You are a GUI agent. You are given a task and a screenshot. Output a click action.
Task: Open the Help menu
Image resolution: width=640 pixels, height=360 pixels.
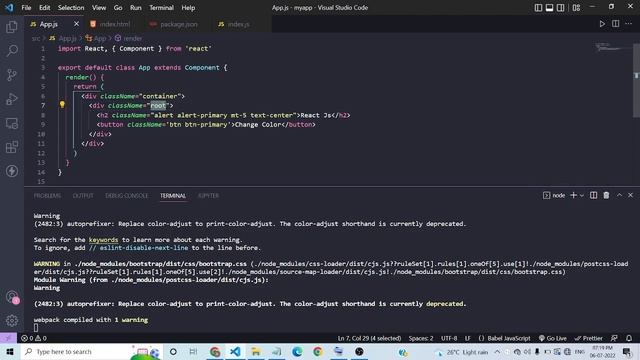tap(188, 7)
